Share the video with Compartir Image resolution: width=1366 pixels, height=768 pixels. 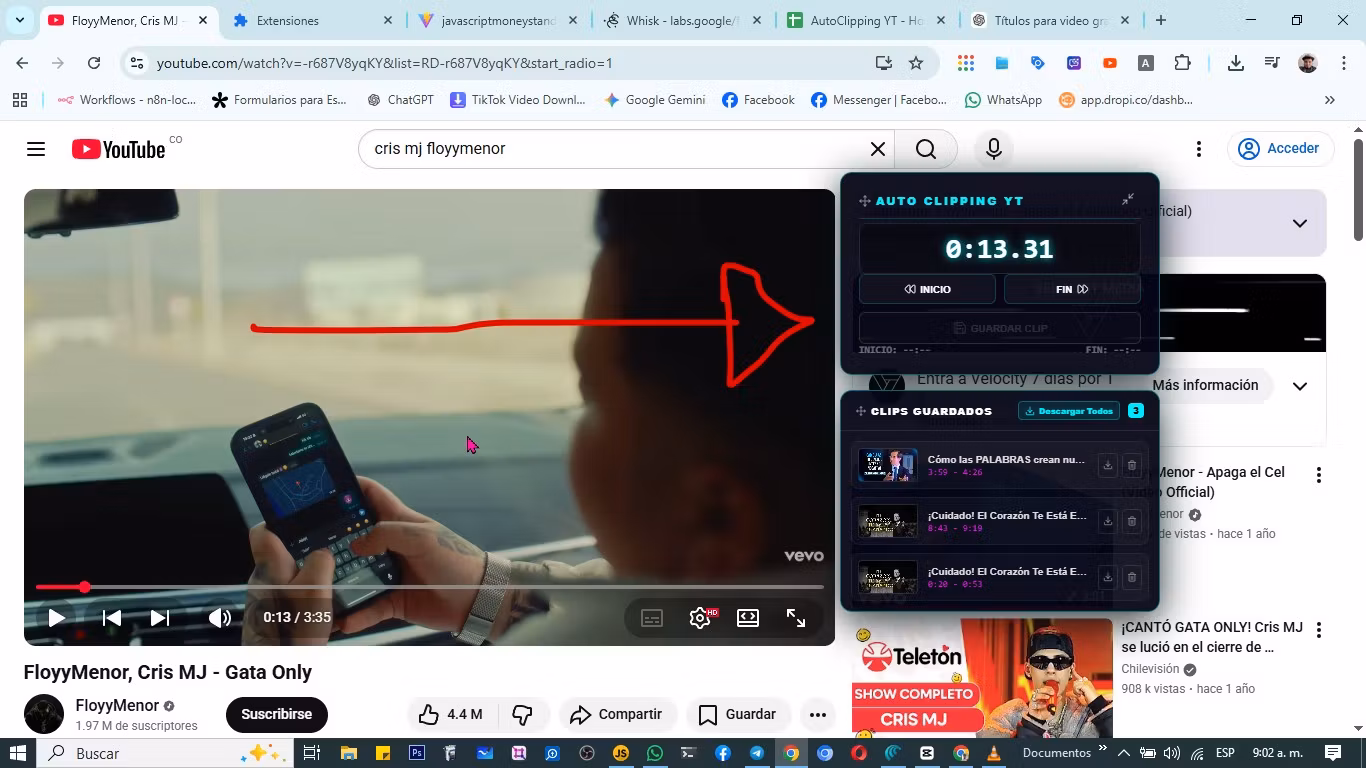click(616, 714)
